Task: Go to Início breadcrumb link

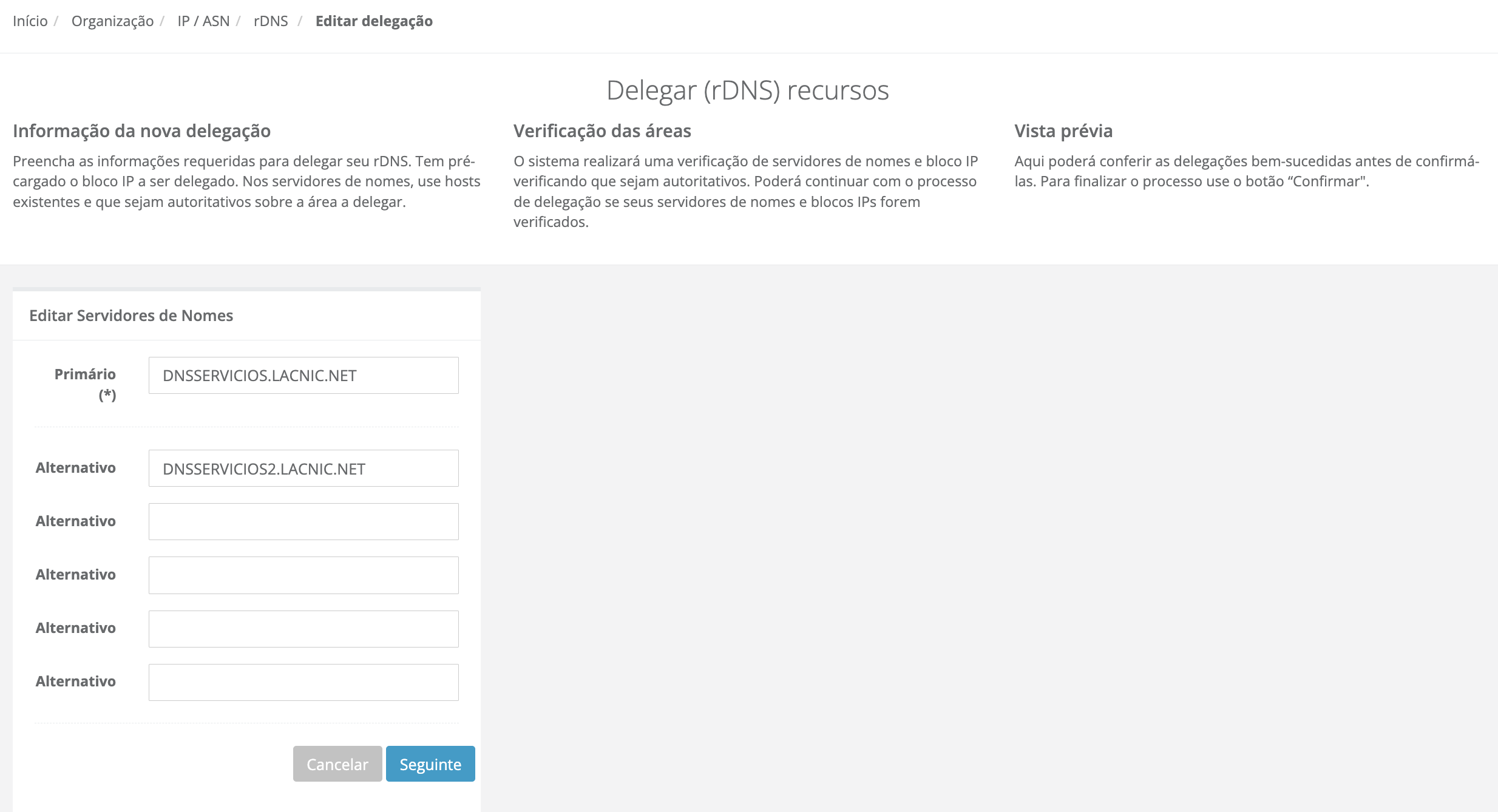Action: pos(30,21)
